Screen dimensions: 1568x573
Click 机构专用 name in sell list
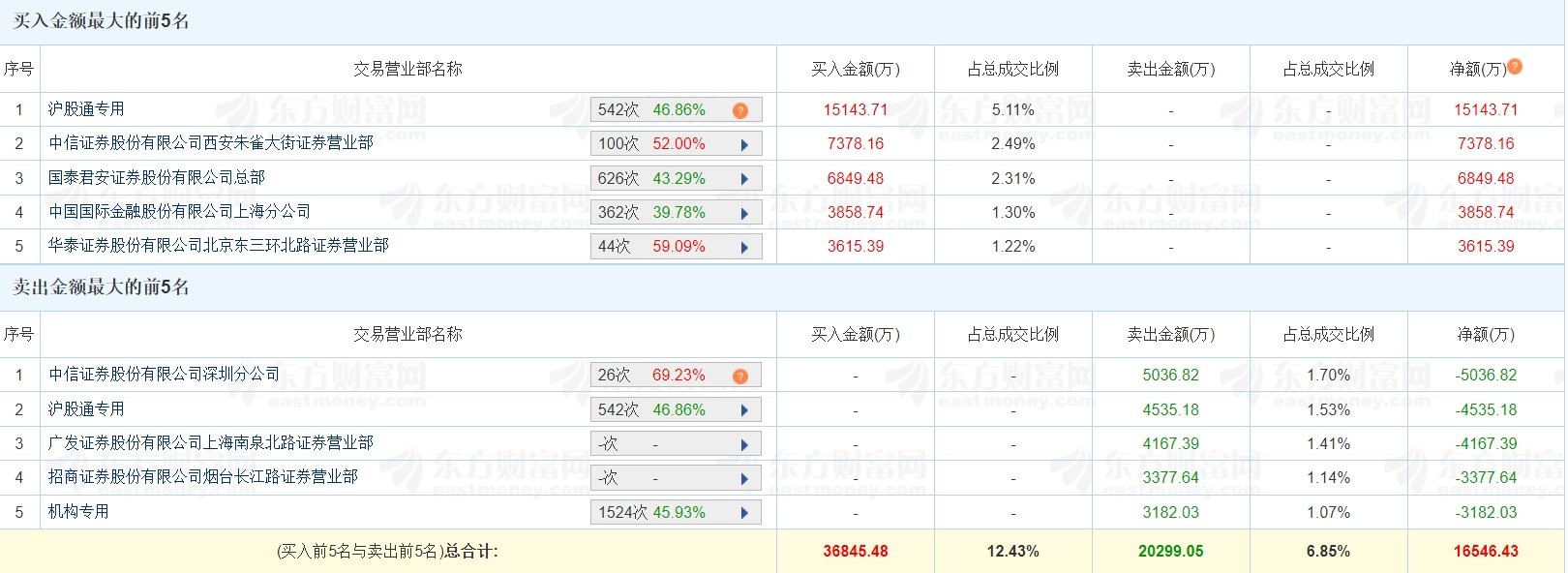(x=78, y=511)
